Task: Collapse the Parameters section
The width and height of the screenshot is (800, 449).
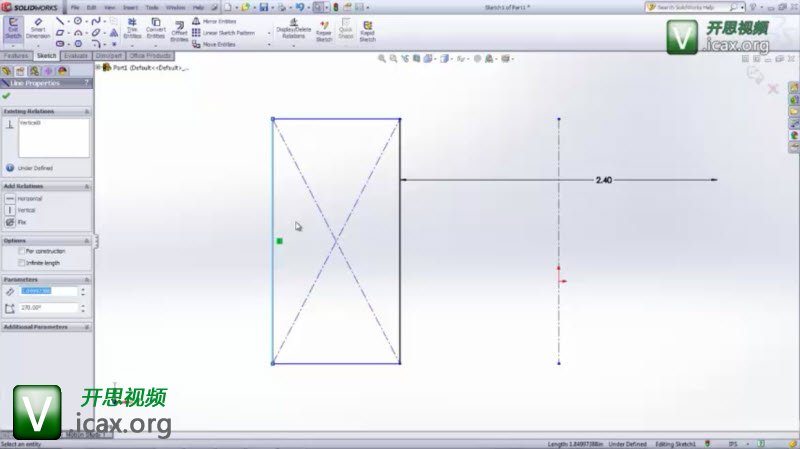Action: [87, 280]
